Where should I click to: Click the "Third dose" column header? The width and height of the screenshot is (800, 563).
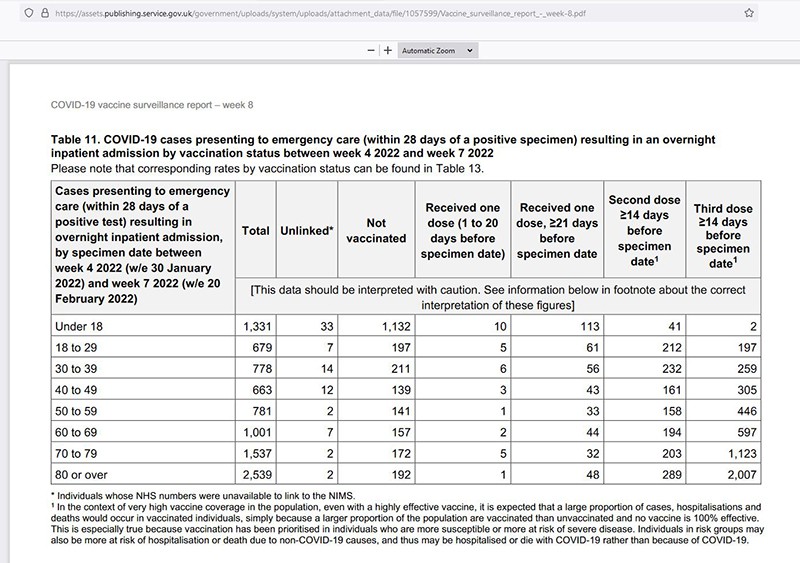[723, 231]
